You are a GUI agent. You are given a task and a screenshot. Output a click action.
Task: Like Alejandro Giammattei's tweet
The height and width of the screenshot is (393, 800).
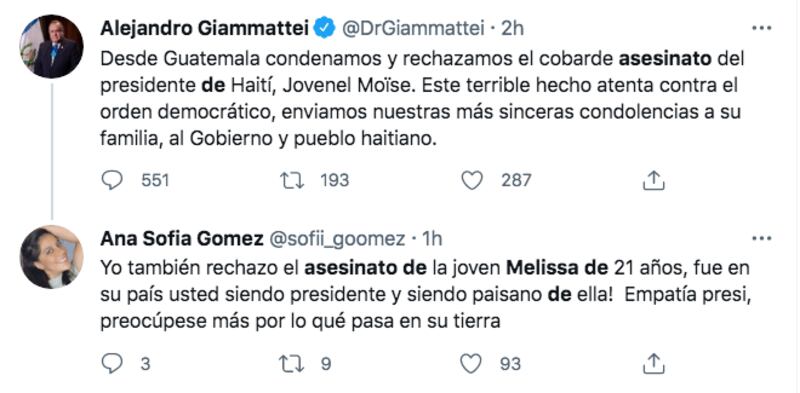471,181
